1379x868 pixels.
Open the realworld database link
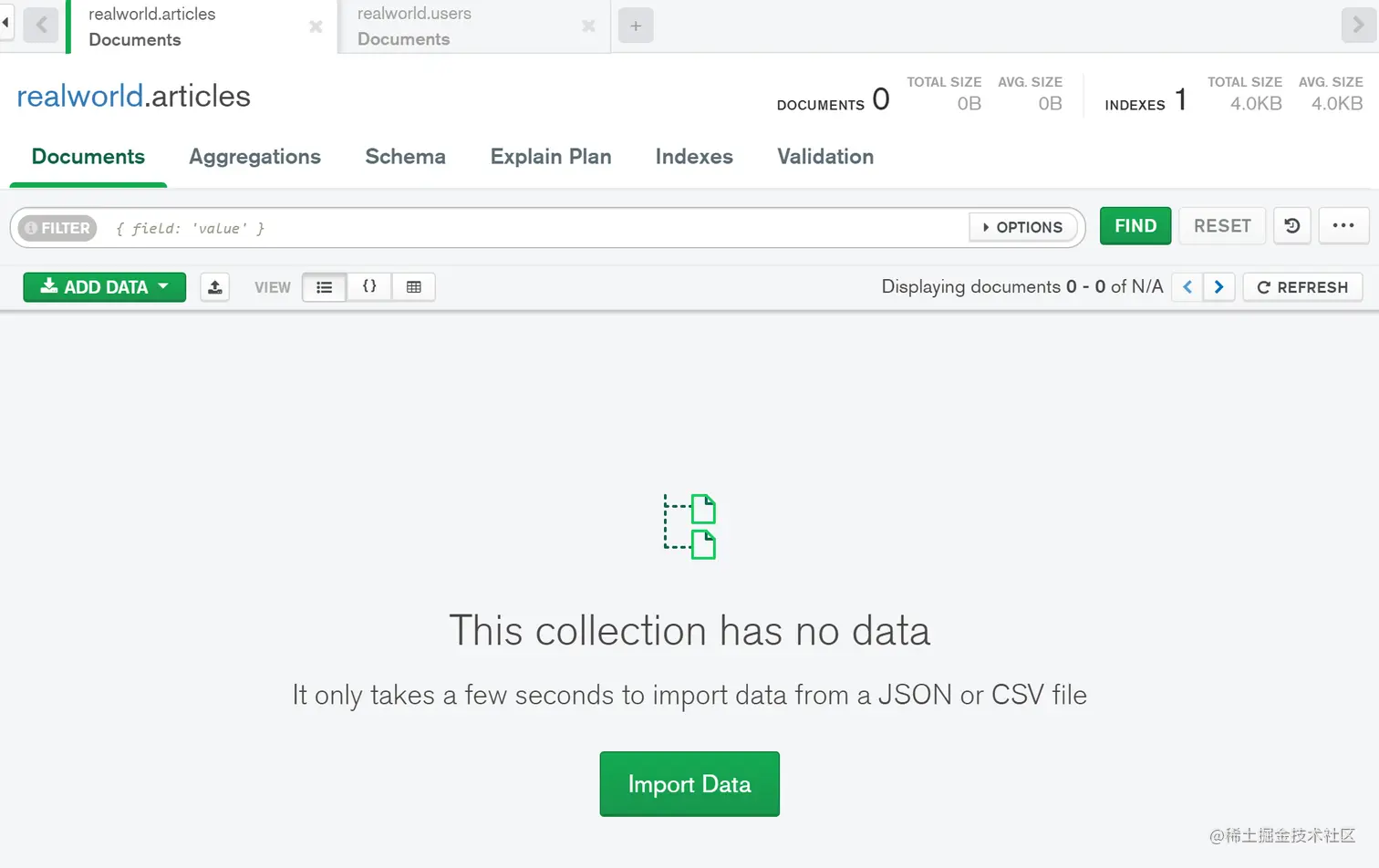pos(80,96)
